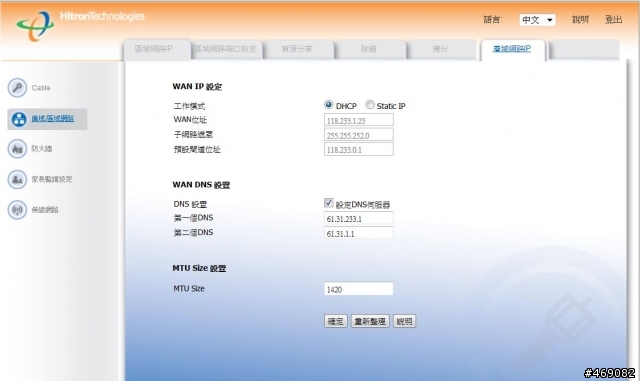
Task: Click the MTU Size field showing 1420
Action: click(x=359, y=289)
